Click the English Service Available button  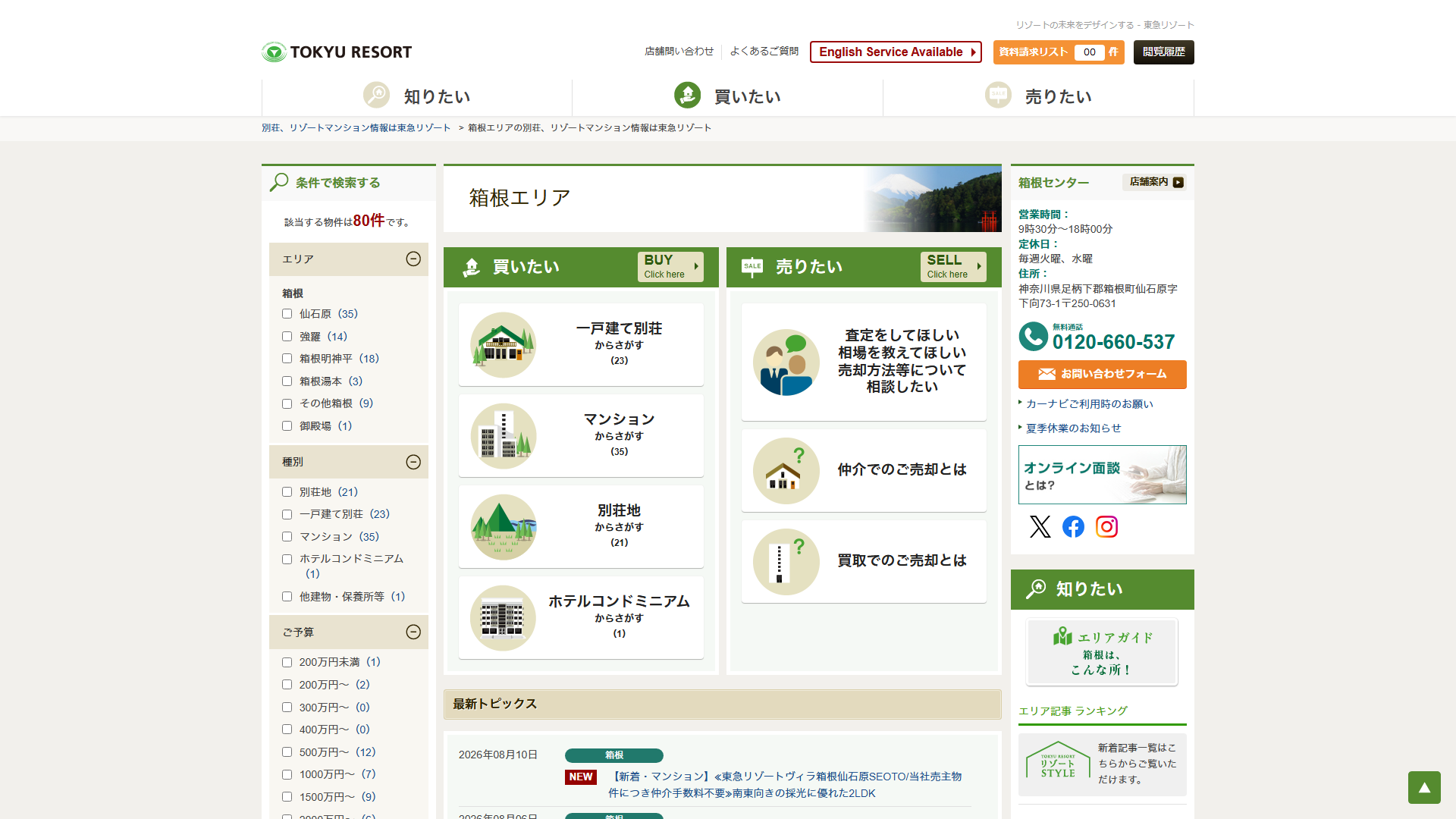click(x=896, y=52)
